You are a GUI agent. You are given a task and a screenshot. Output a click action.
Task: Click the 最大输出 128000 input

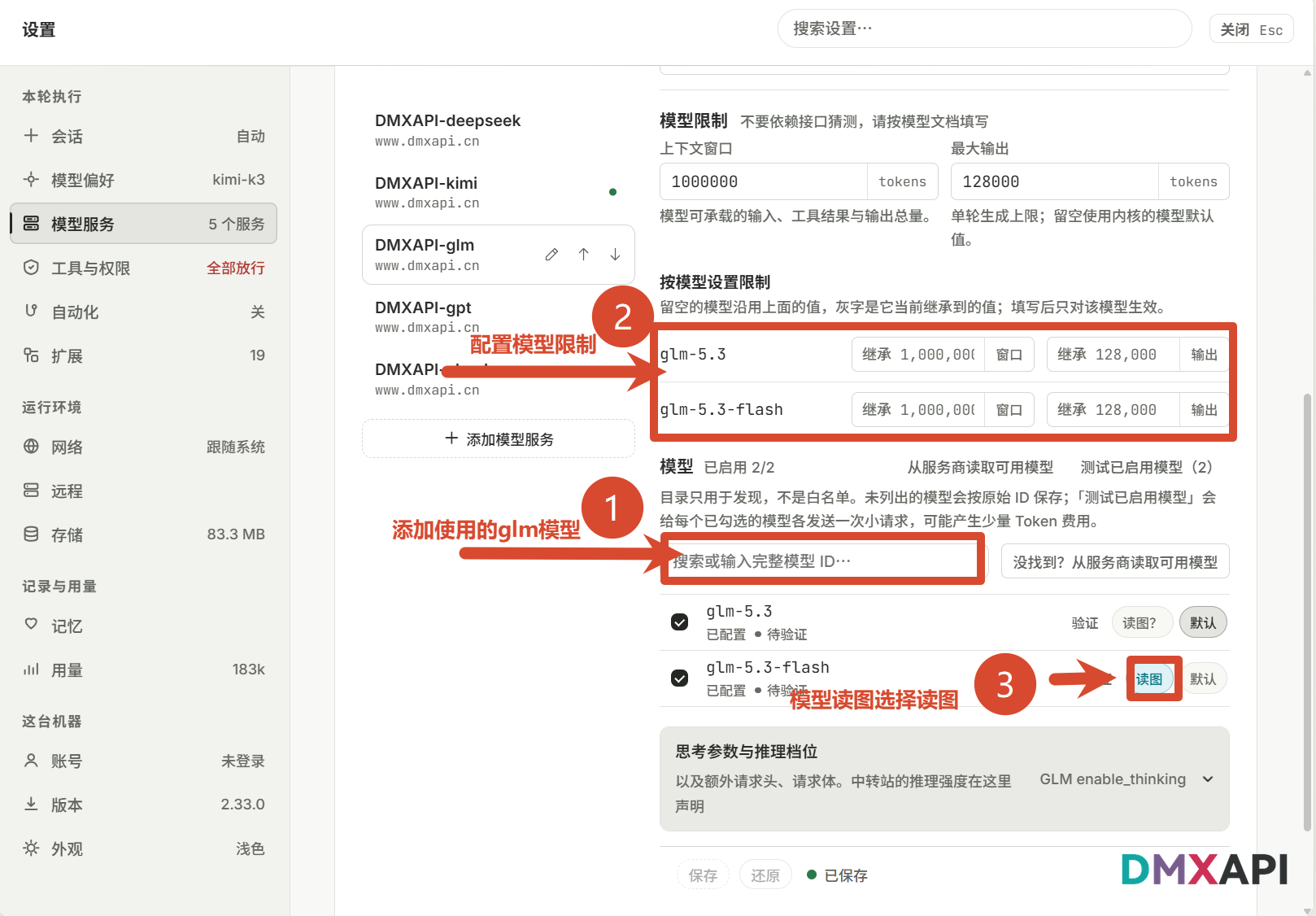coord(1054,181)
